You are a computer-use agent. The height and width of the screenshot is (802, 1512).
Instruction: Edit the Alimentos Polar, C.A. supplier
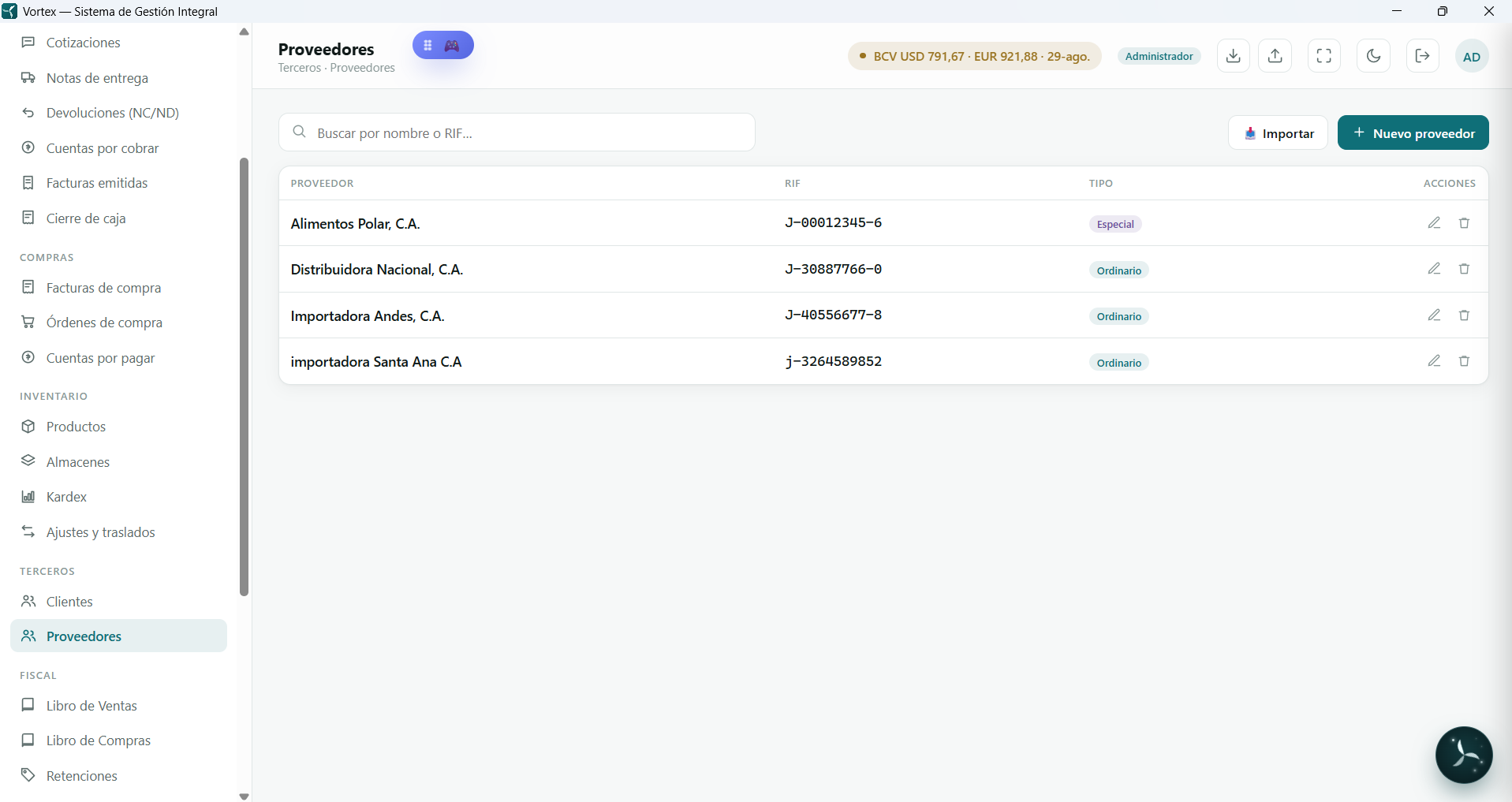coord(1434,223)
